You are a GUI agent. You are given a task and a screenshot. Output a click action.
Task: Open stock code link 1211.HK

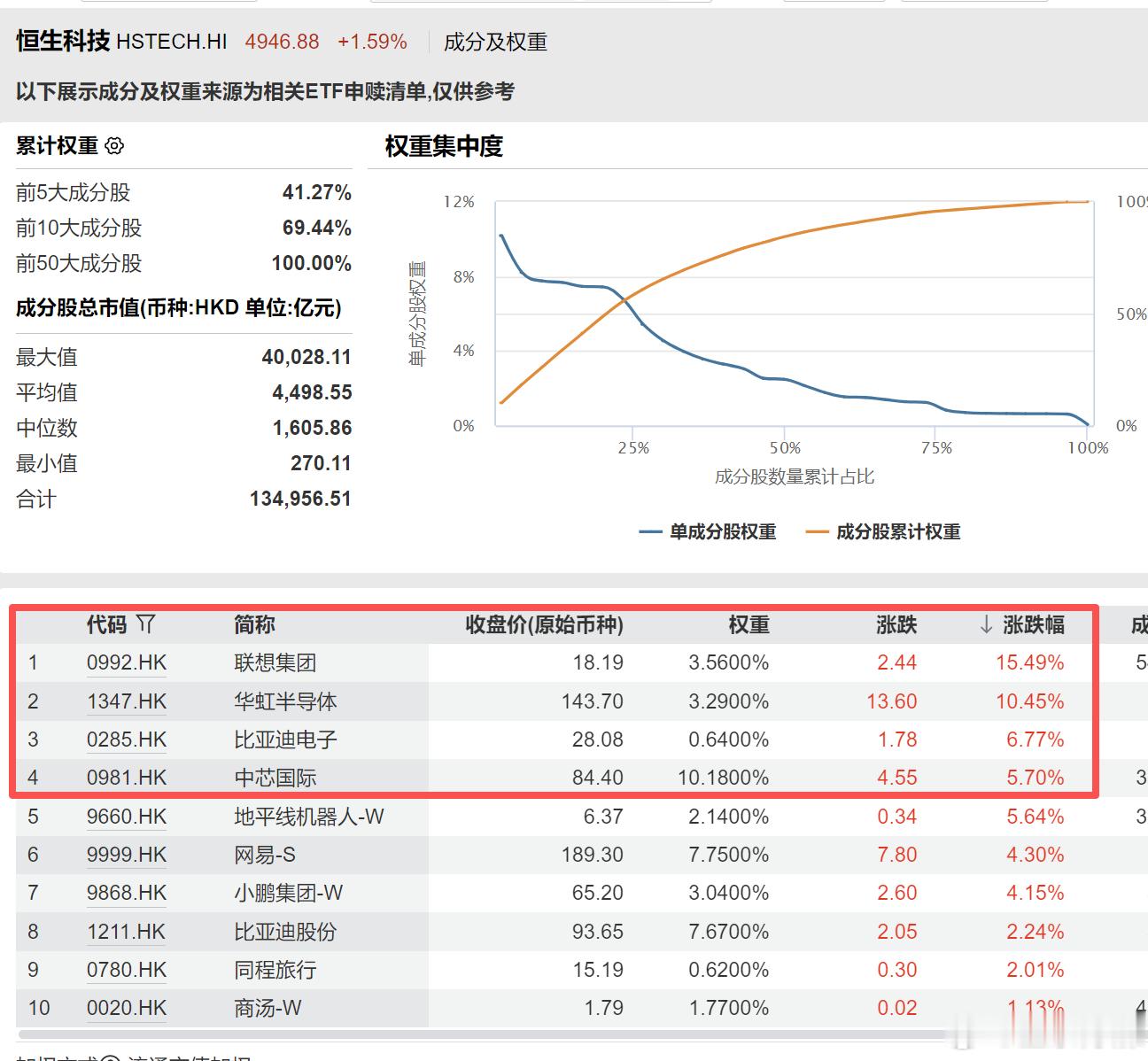point(127,932)
